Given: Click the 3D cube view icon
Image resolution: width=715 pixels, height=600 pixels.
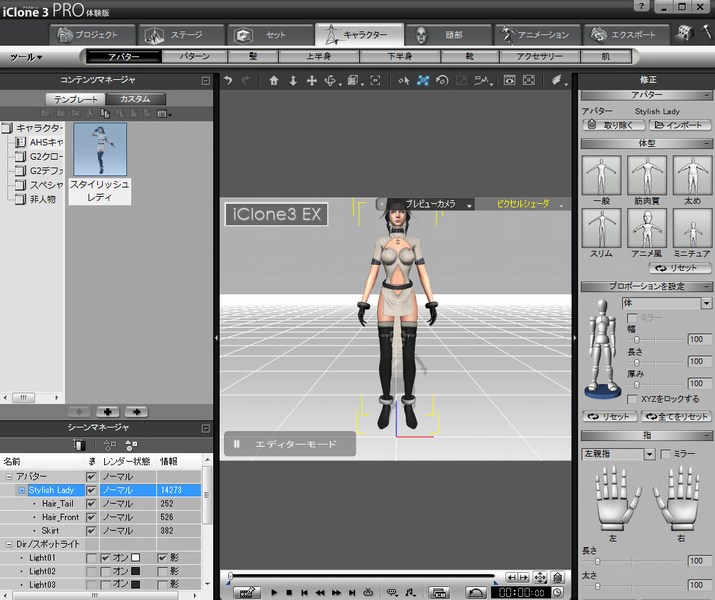Looking at the screenshot, I should coord(352,81).
